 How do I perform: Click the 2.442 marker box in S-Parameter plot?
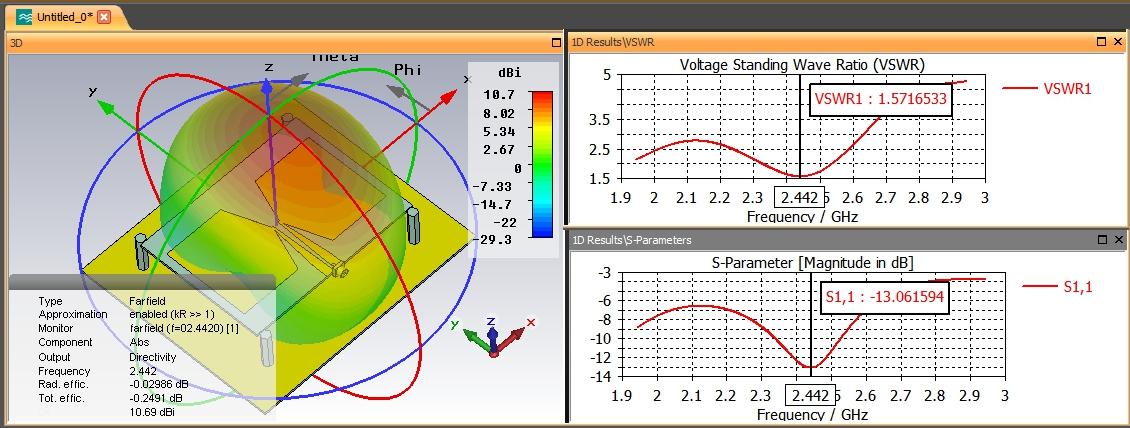tap(810, 396)
